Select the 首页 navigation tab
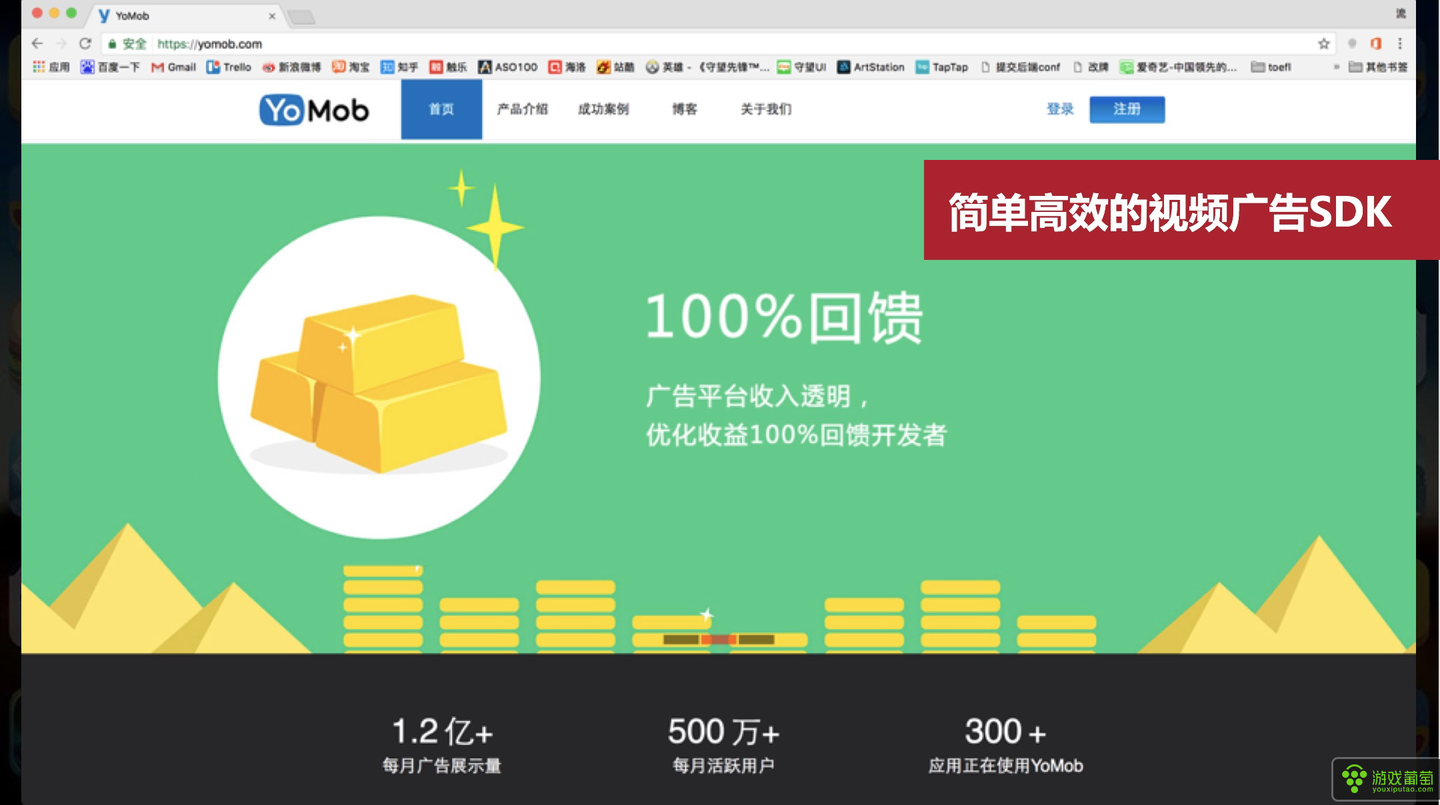This screenshot has height=805, width=1440. [x=441, y=109]
